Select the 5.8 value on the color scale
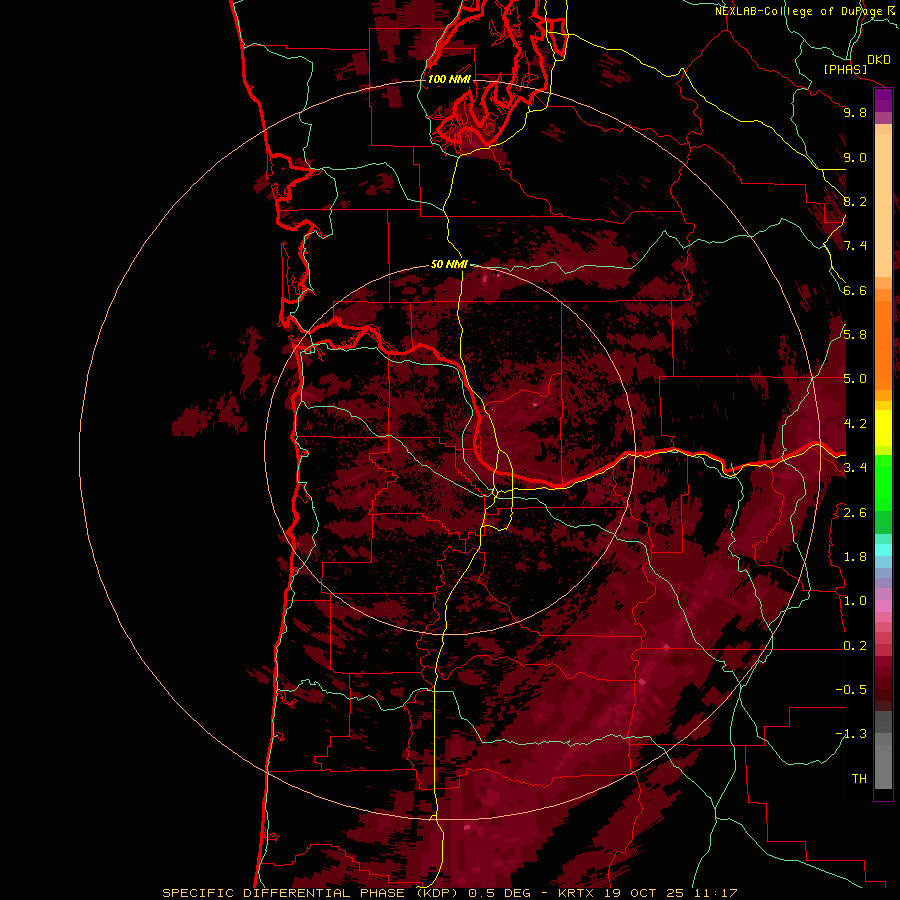The image size is (900, 900). click(x=855, y=335)
